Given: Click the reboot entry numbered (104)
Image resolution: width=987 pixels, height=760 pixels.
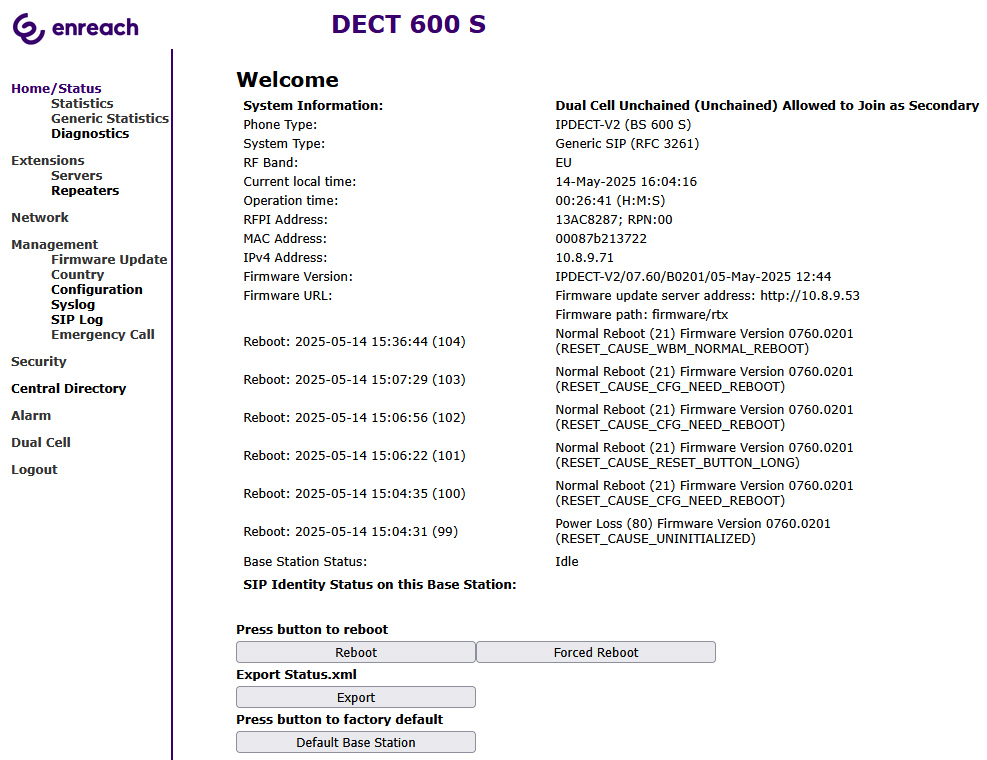Looking at the screenshot, I should pos(354,342).
